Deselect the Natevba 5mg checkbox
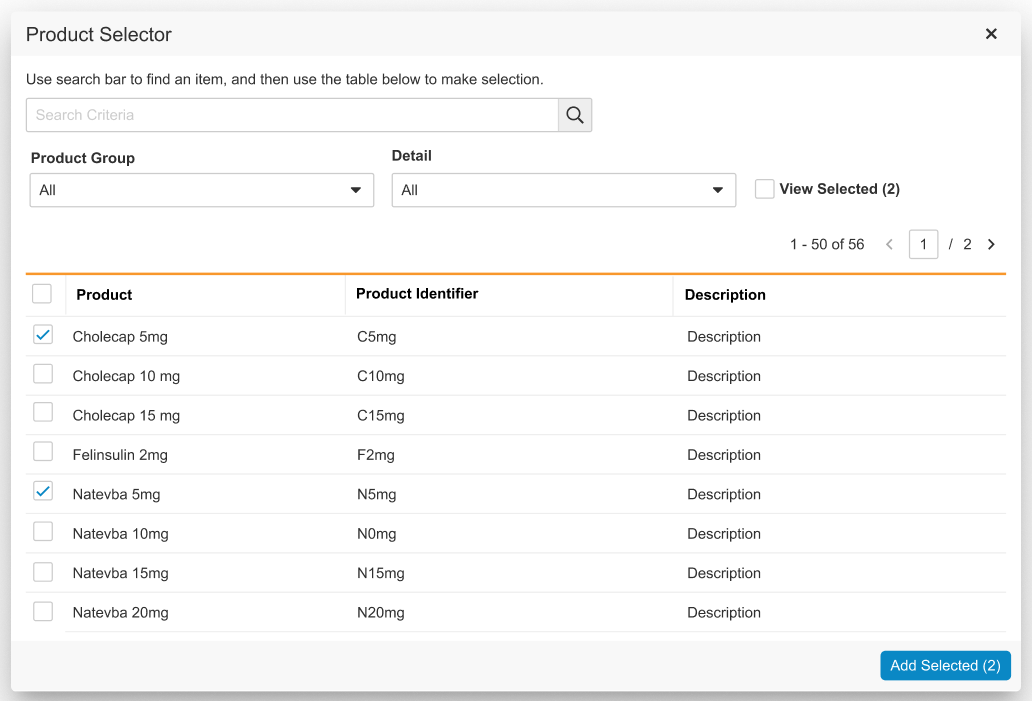Screen dimensions: 1032x701 click(43, 492)
